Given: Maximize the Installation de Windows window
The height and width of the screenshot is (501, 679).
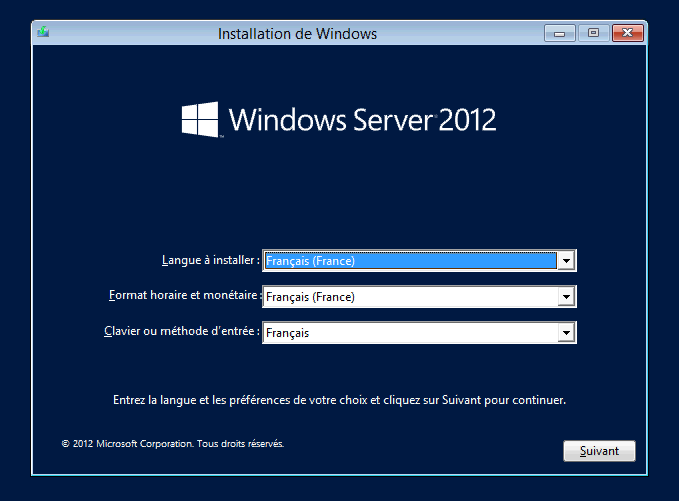Looking at the screenshot, I should pos(593,33).
